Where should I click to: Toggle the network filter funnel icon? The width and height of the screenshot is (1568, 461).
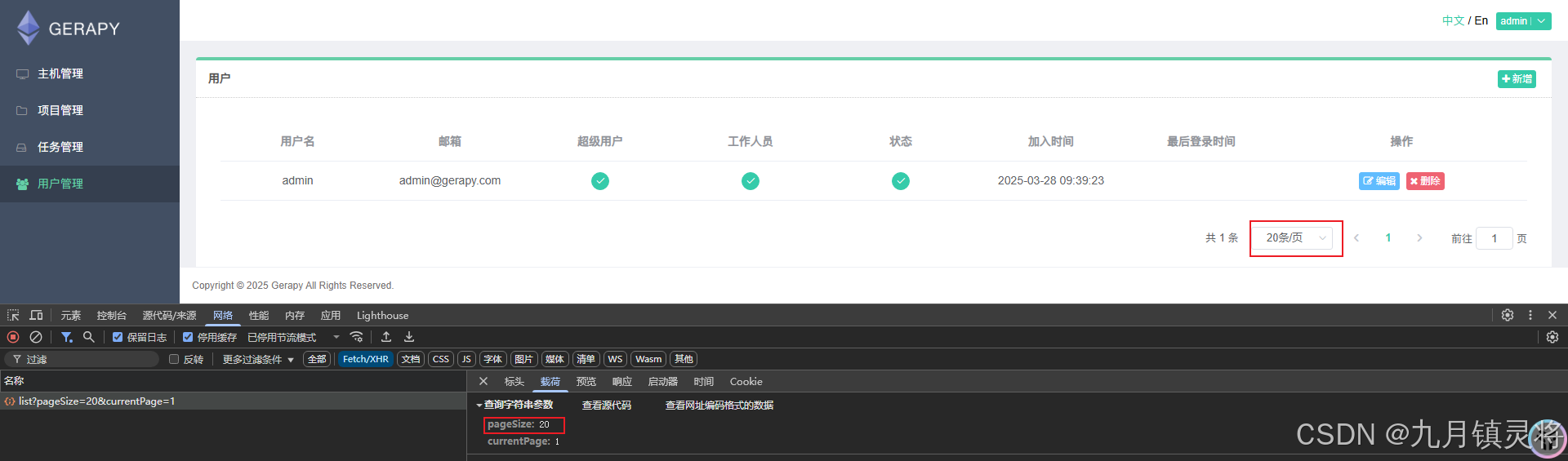coord(67,337)
